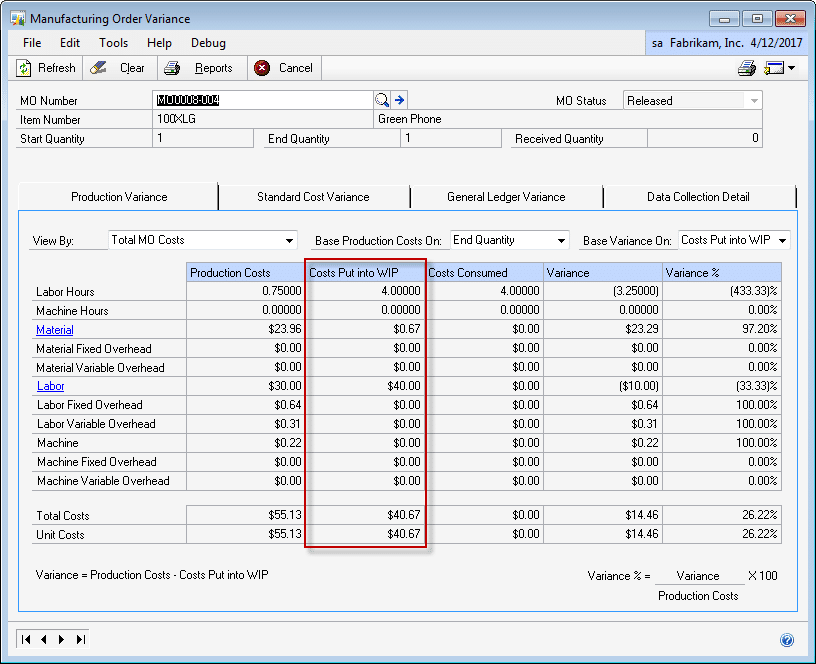Screen dimensions: 816x664
Task: Go to the first record
Action: [26, 639]
